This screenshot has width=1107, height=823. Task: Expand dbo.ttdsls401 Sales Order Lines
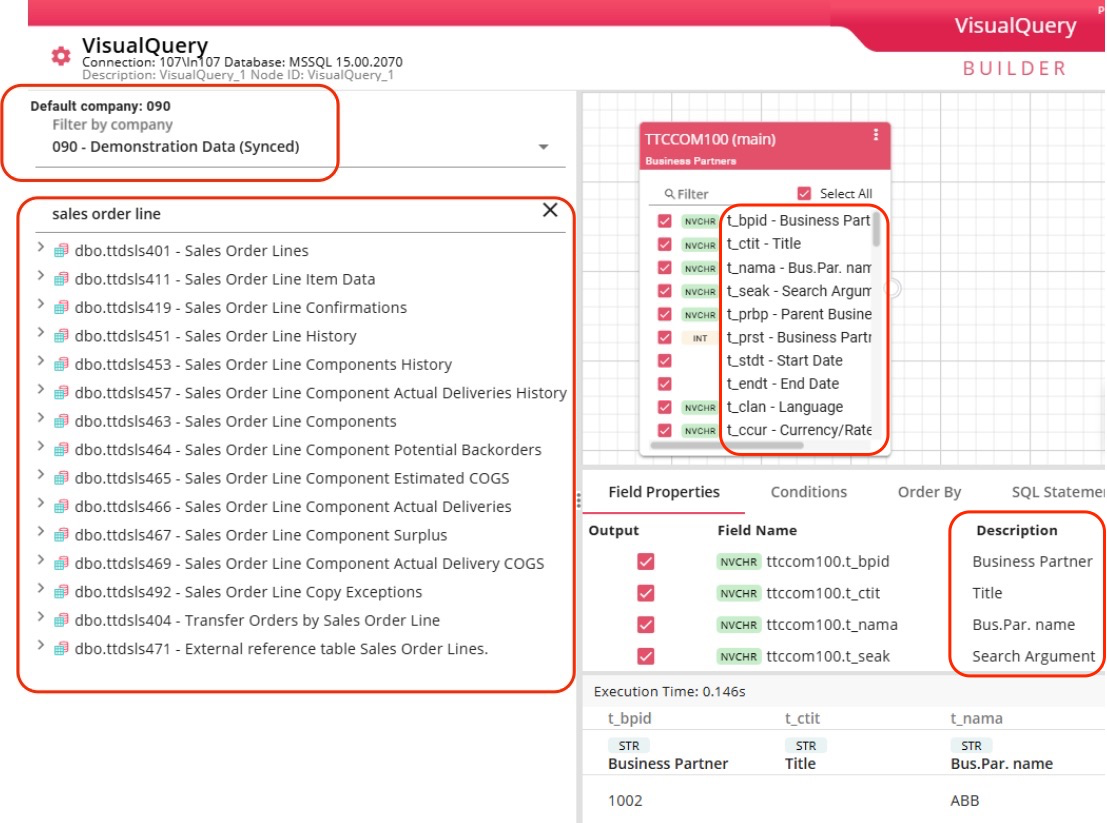40,248
